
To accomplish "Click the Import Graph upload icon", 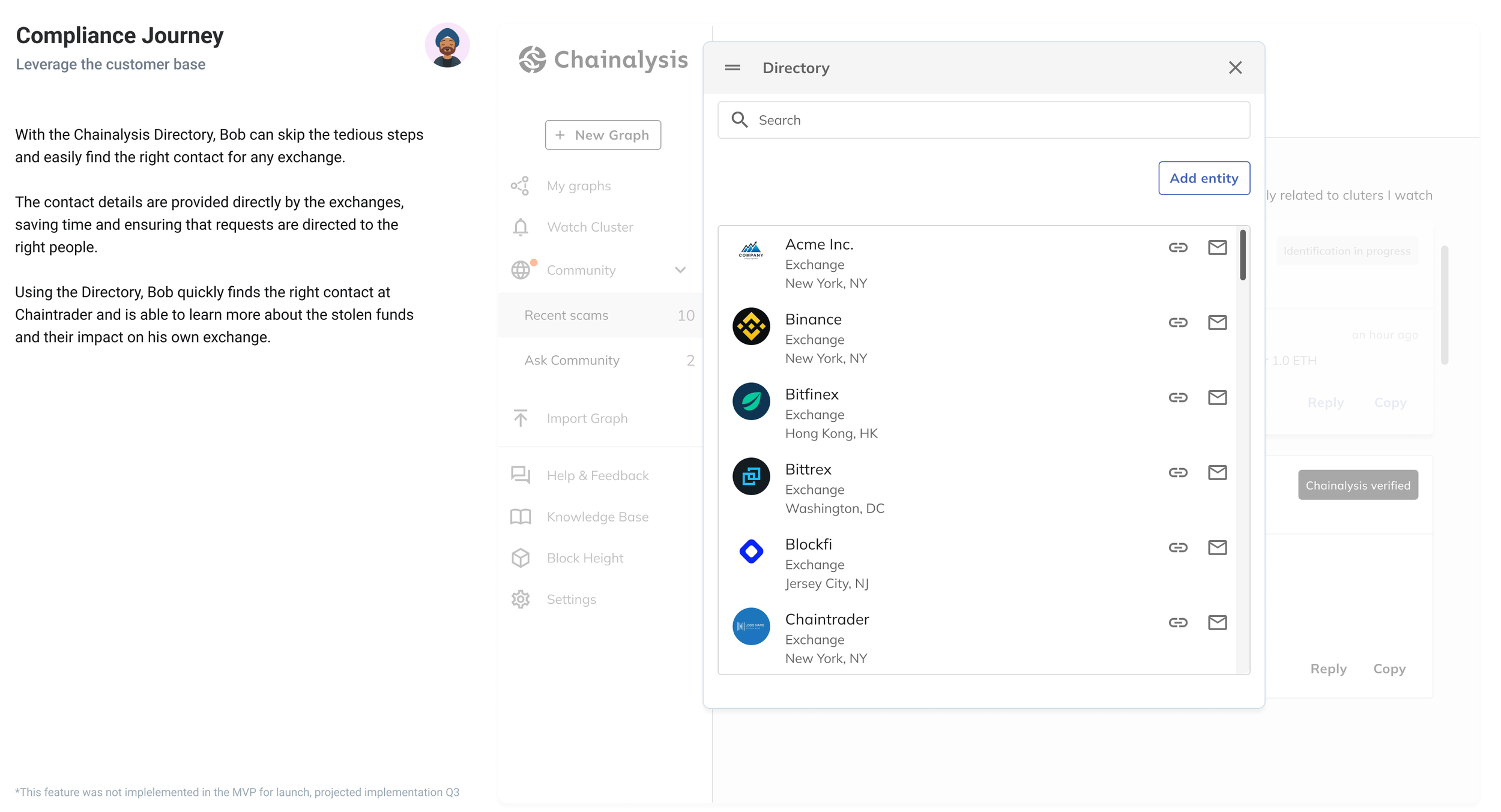I will [x=520, y=418].
